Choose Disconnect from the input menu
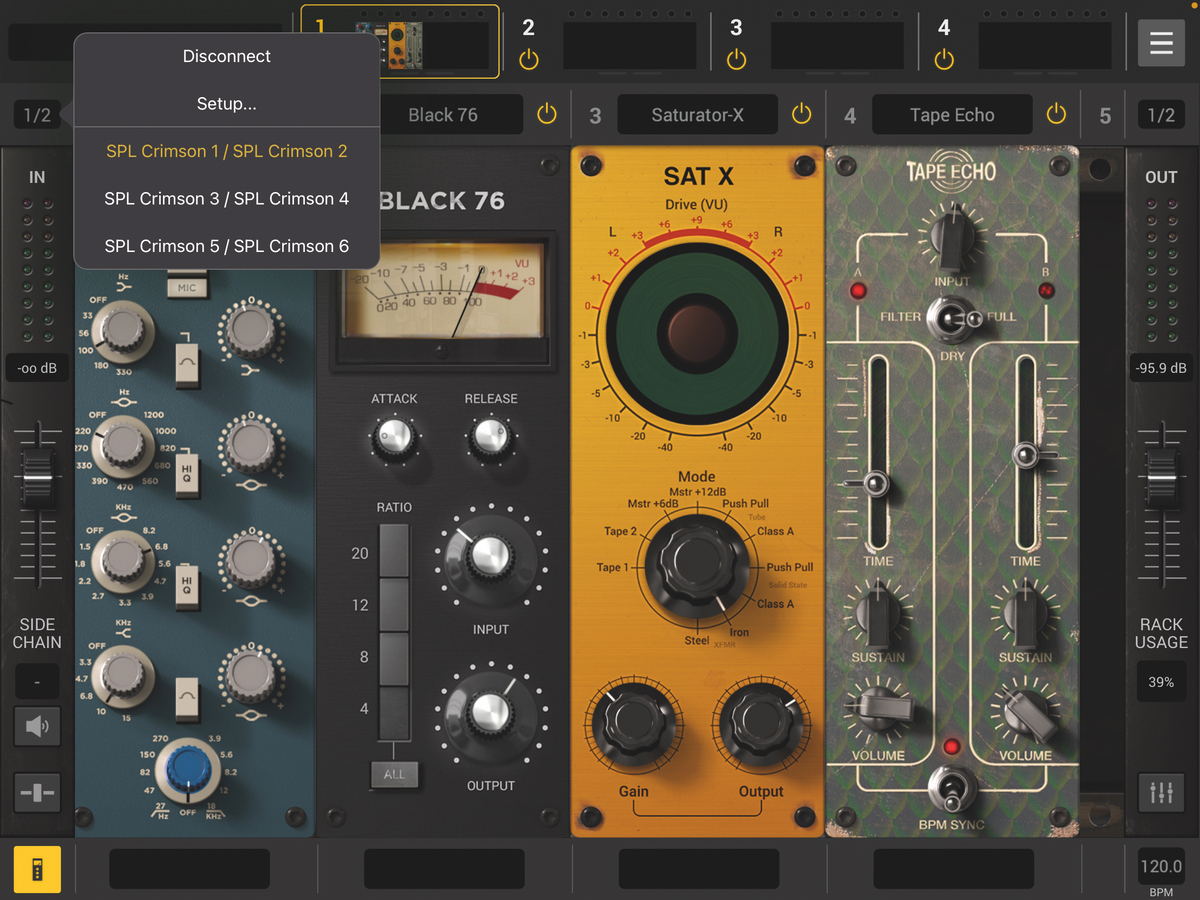This screenshot has height=900, width=1200. point(227,56)
